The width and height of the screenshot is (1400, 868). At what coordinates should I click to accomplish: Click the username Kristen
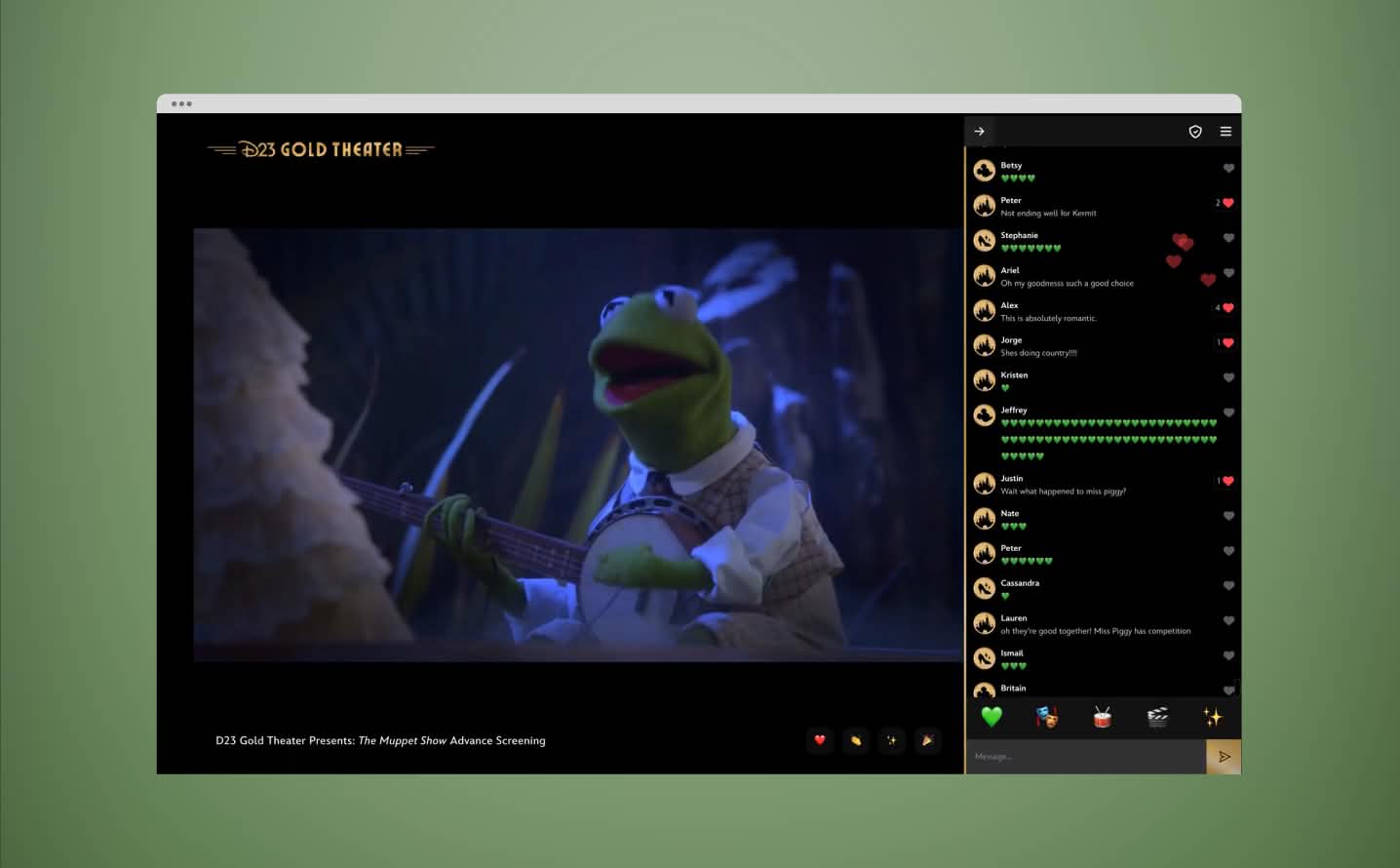[x=1014, y=375]
